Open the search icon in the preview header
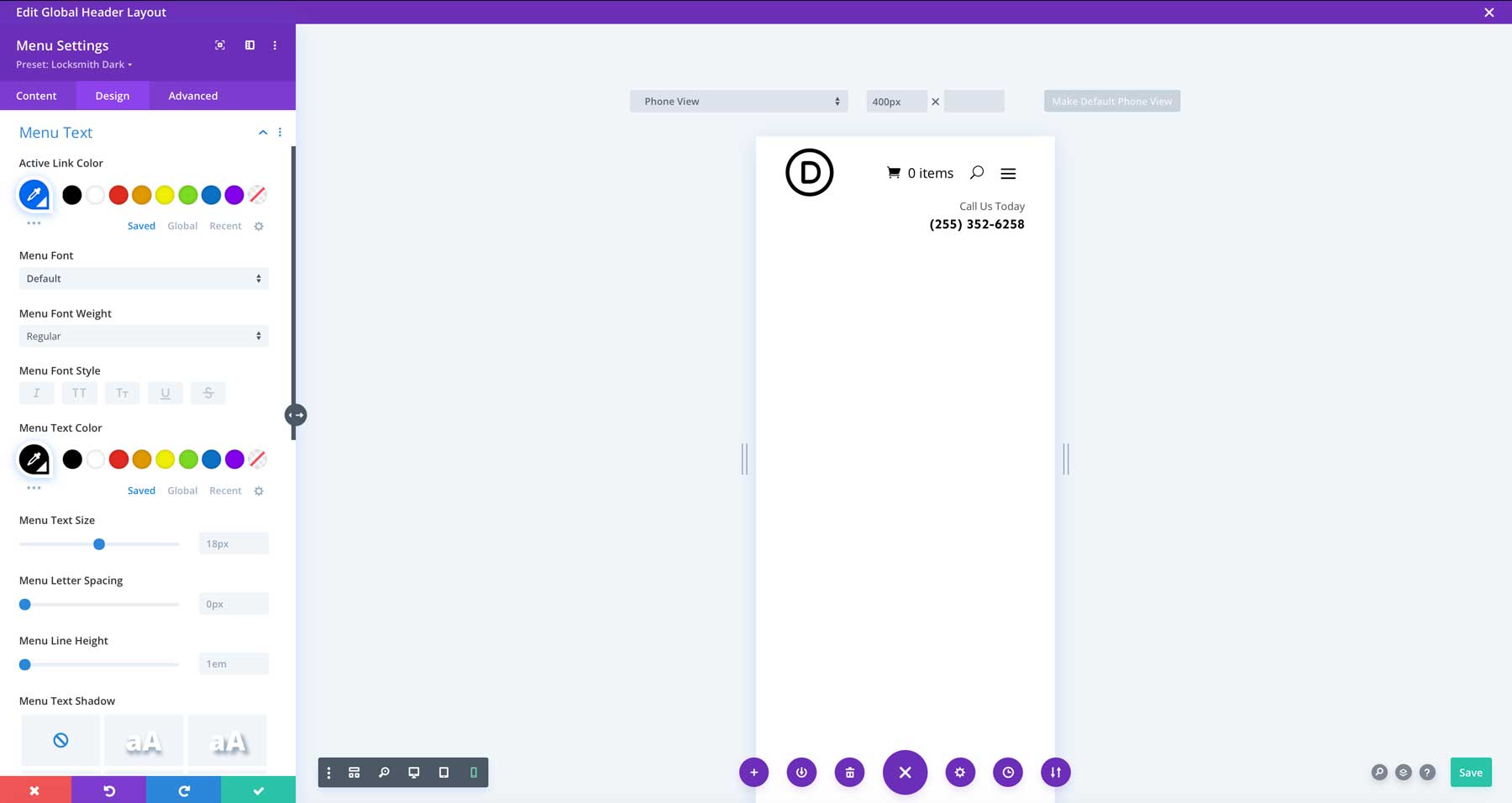This screenshot has width=1512, height=803. [x=976, y=173]
